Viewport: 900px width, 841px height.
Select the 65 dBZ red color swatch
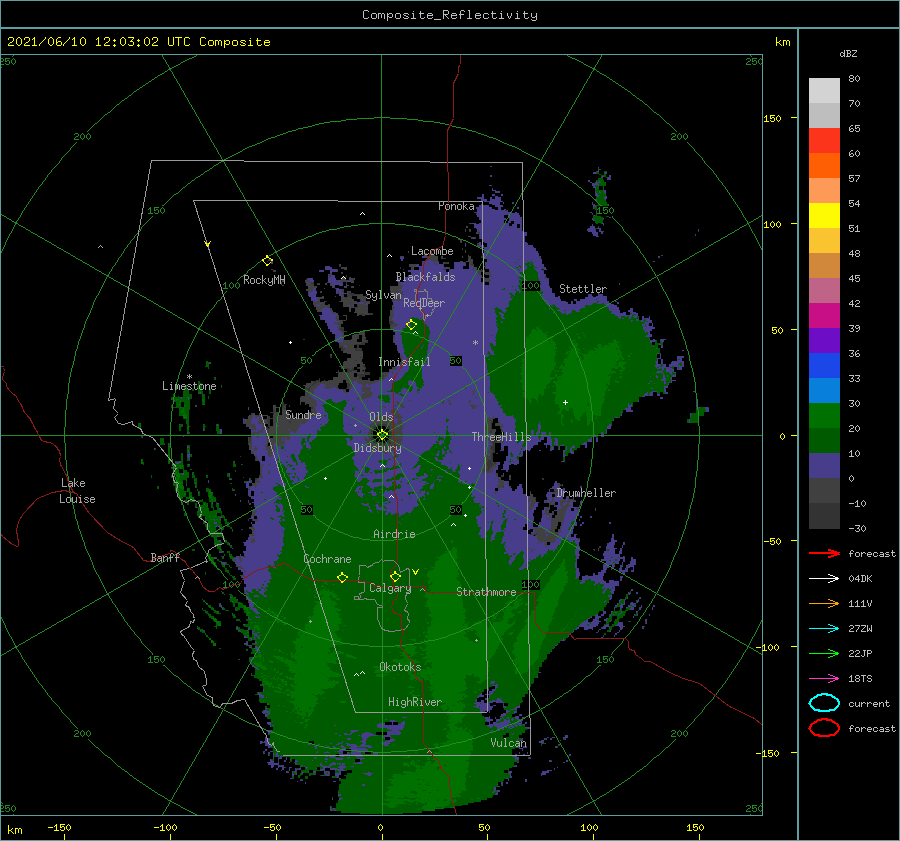point(824,141)
